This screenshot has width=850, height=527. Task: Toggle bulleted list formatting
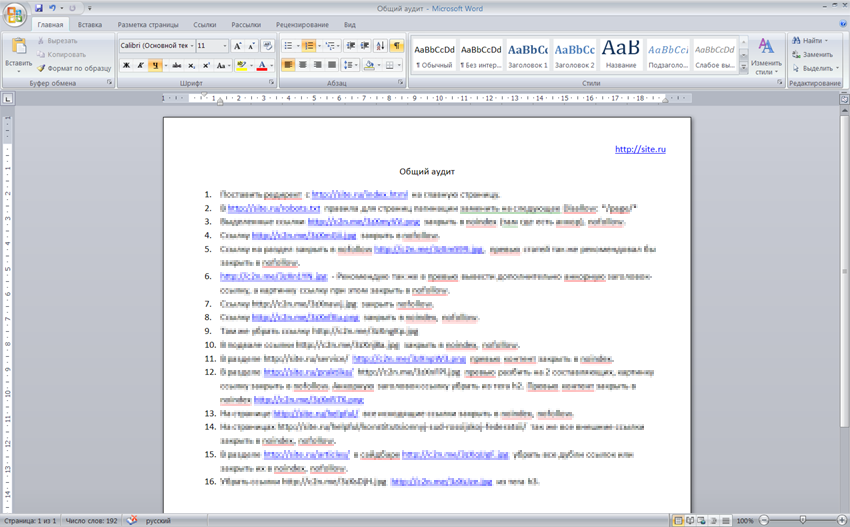[288, 46]
